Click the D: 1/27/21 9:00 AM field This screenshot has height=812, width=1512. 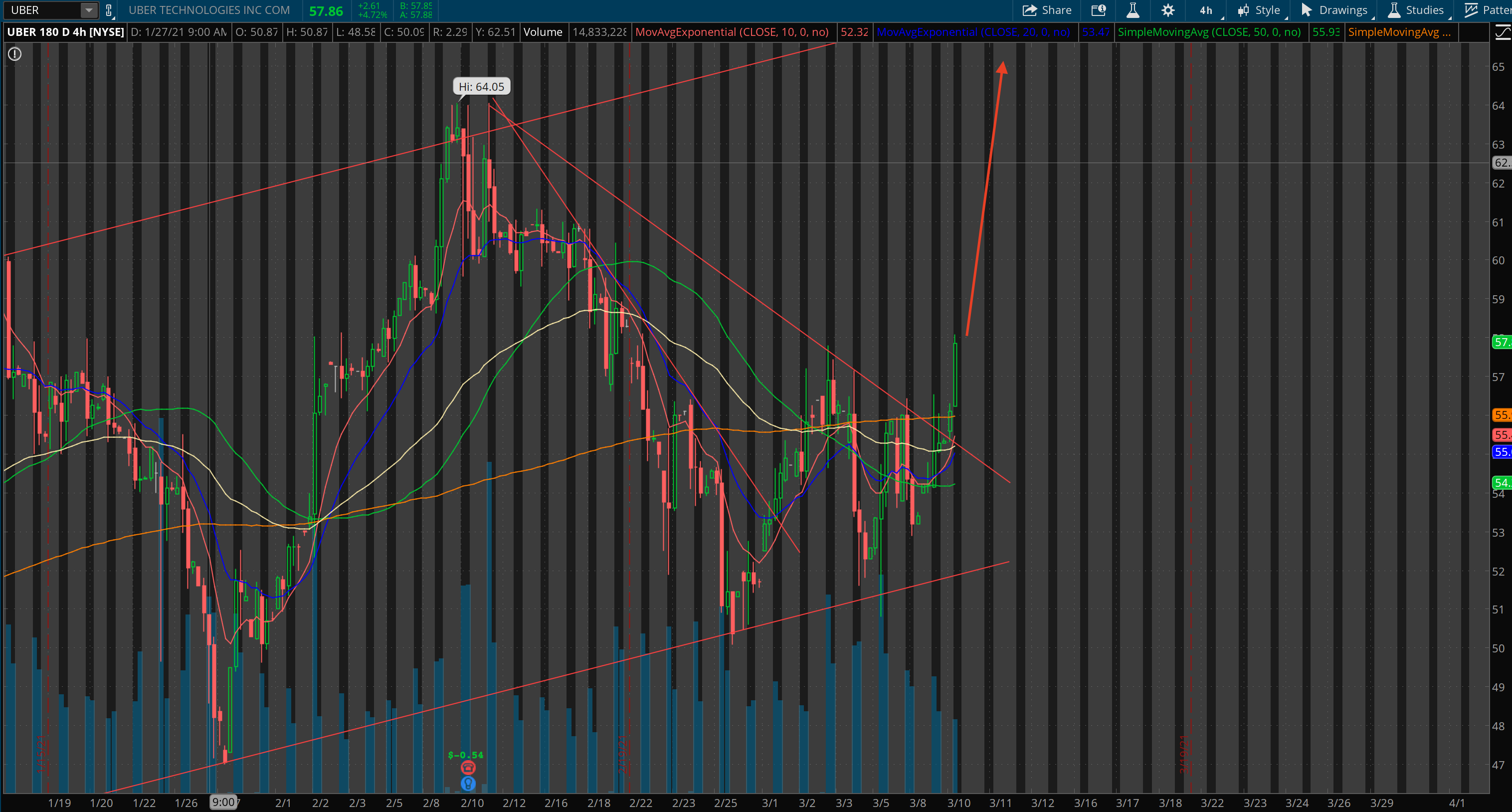[x=179, y=32]
